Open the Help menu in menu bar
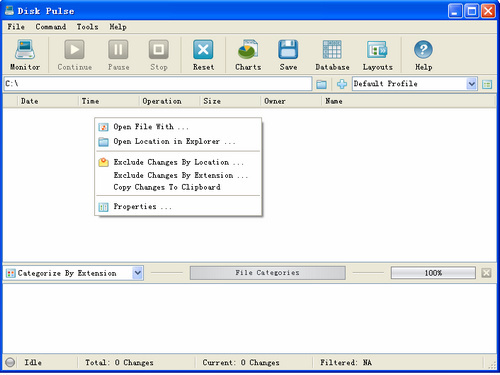500x375 pixels. pos(118,27)
